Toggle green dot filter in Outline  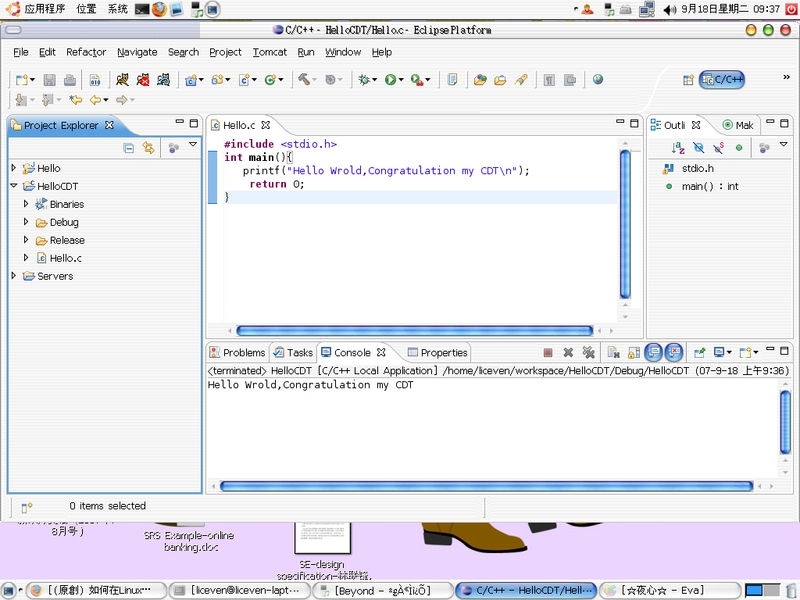pos(739,148)
